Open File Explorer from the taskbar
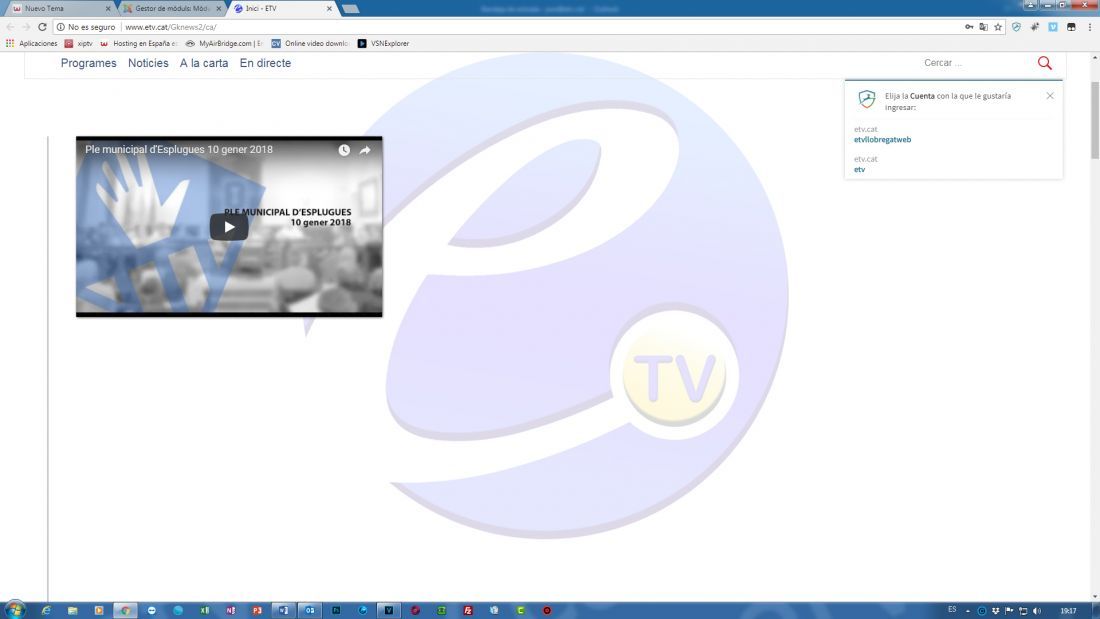The height and width of the screenshot is (619, 1100). click(72, 611)
